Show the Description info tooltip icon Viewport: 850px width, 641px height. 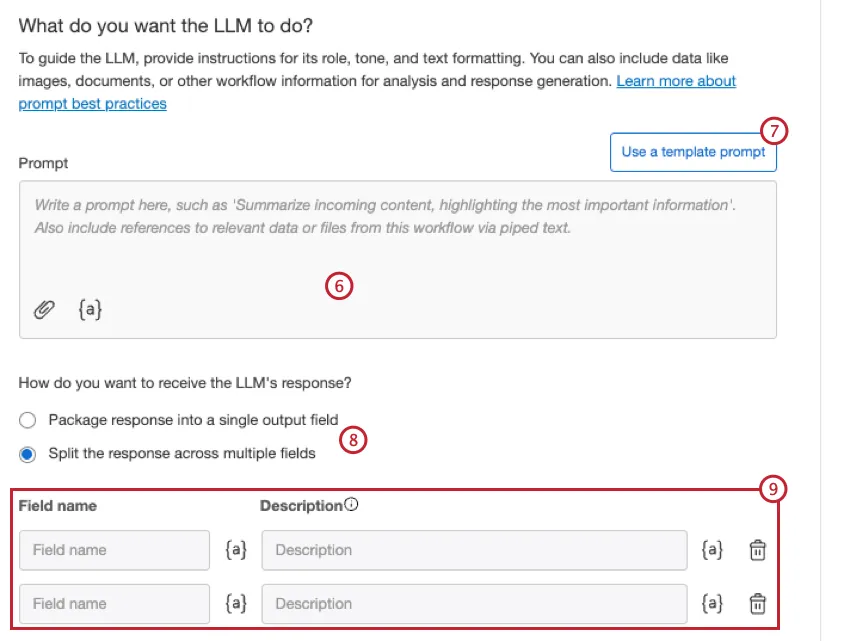click(351, 505)
